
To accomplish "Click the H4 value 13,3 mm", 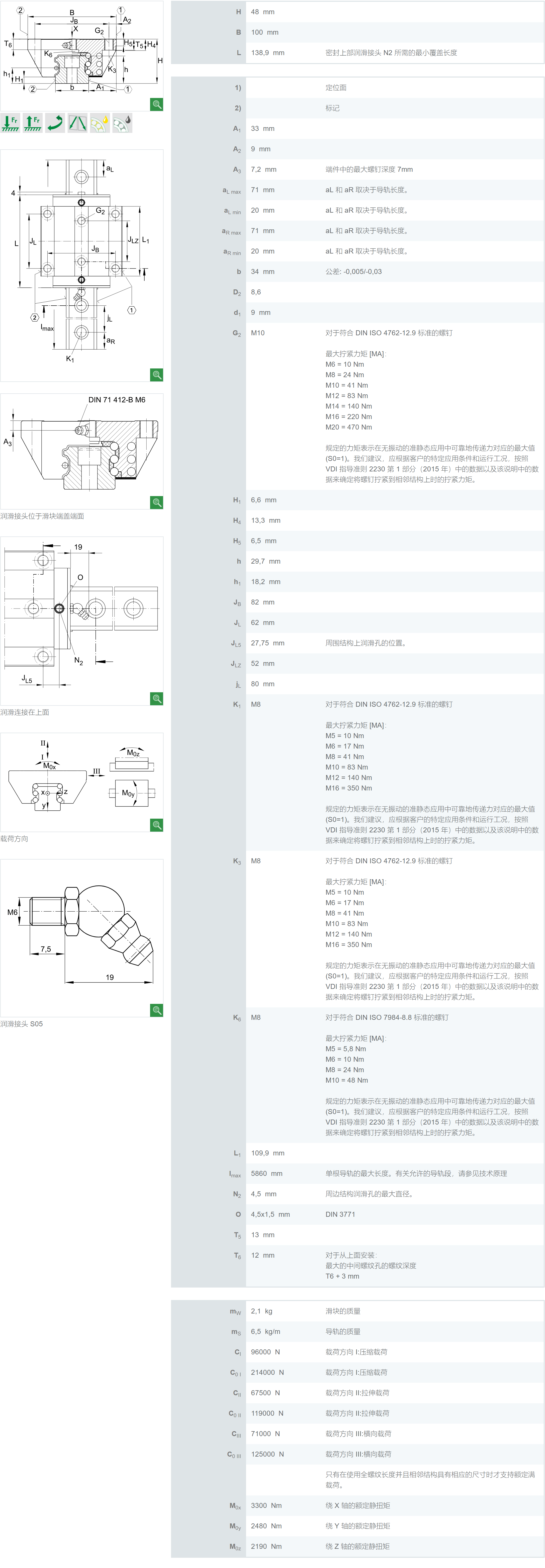I will 266,521.
